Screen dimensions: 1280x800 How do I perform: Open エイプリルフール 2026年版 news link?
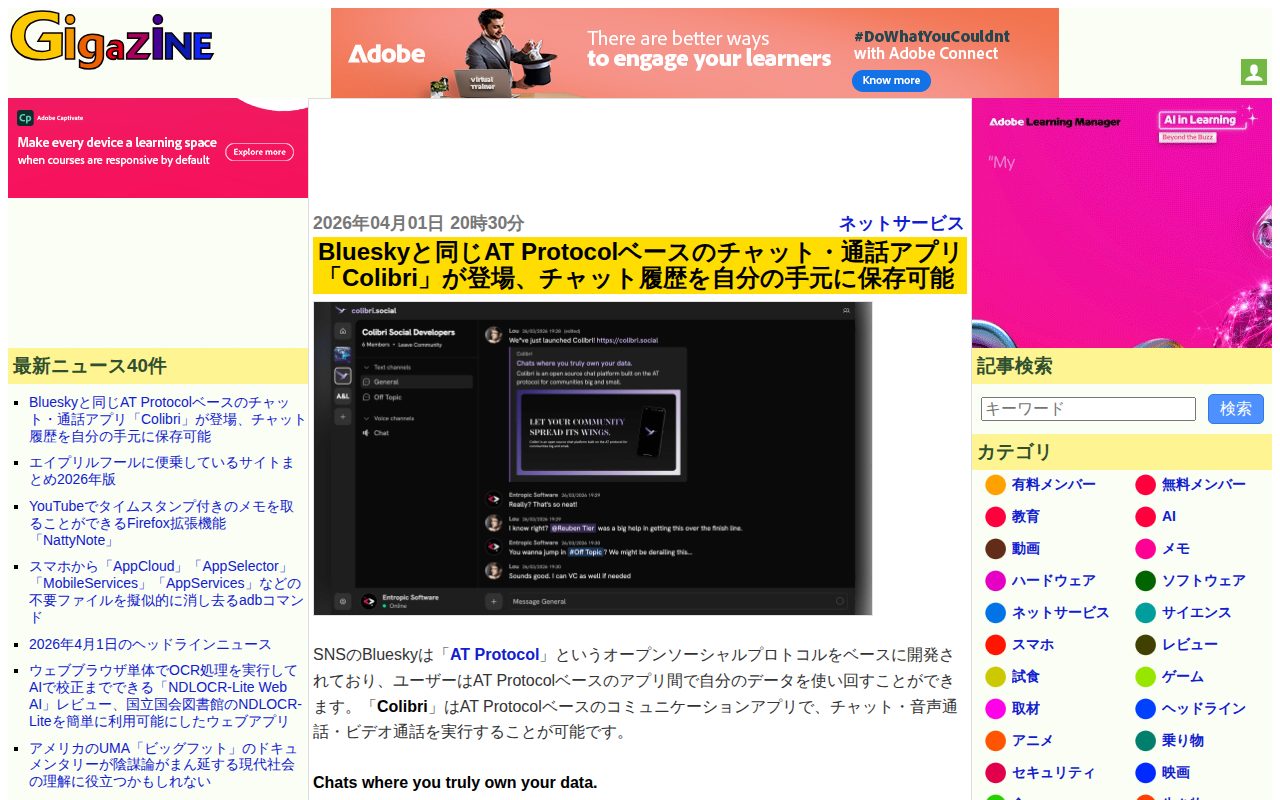point(162,471)
